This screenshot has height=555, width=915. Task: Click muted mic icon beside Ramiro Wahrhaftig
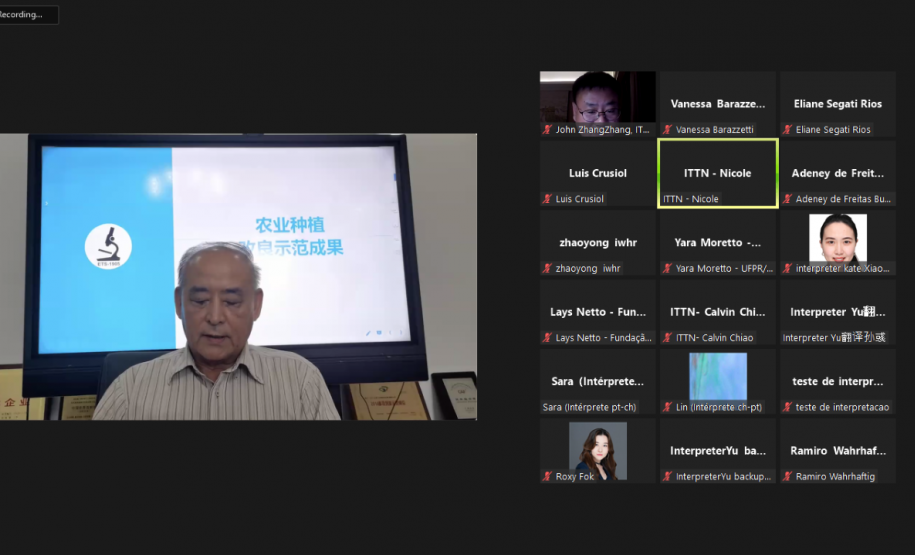787,477
